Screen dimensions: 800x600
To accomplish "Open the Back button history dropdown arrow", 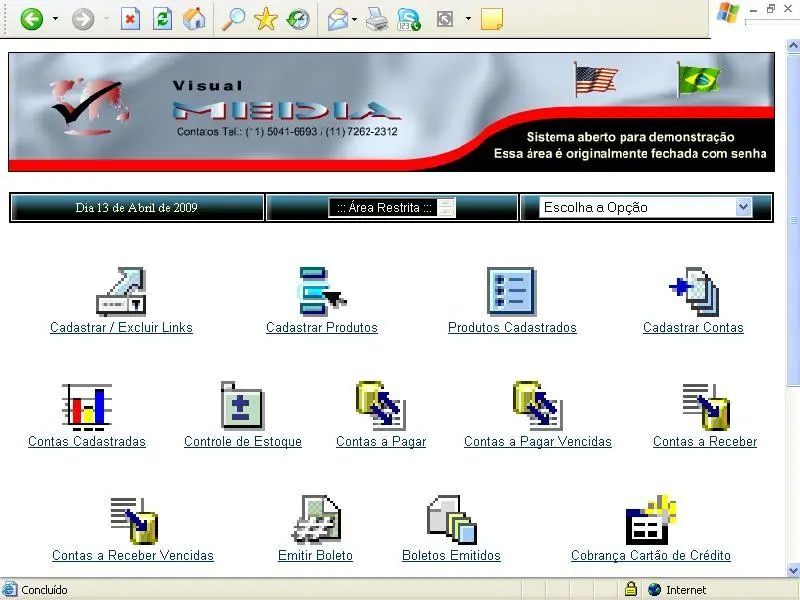I will click(55, 19).
